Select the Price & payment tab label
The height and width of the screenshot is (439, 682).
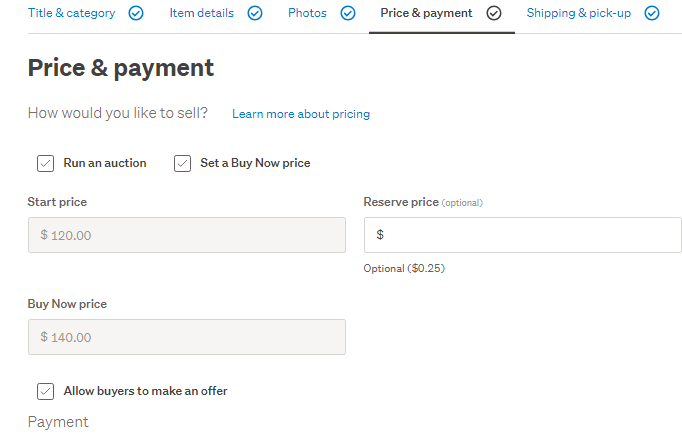[426, 14]
